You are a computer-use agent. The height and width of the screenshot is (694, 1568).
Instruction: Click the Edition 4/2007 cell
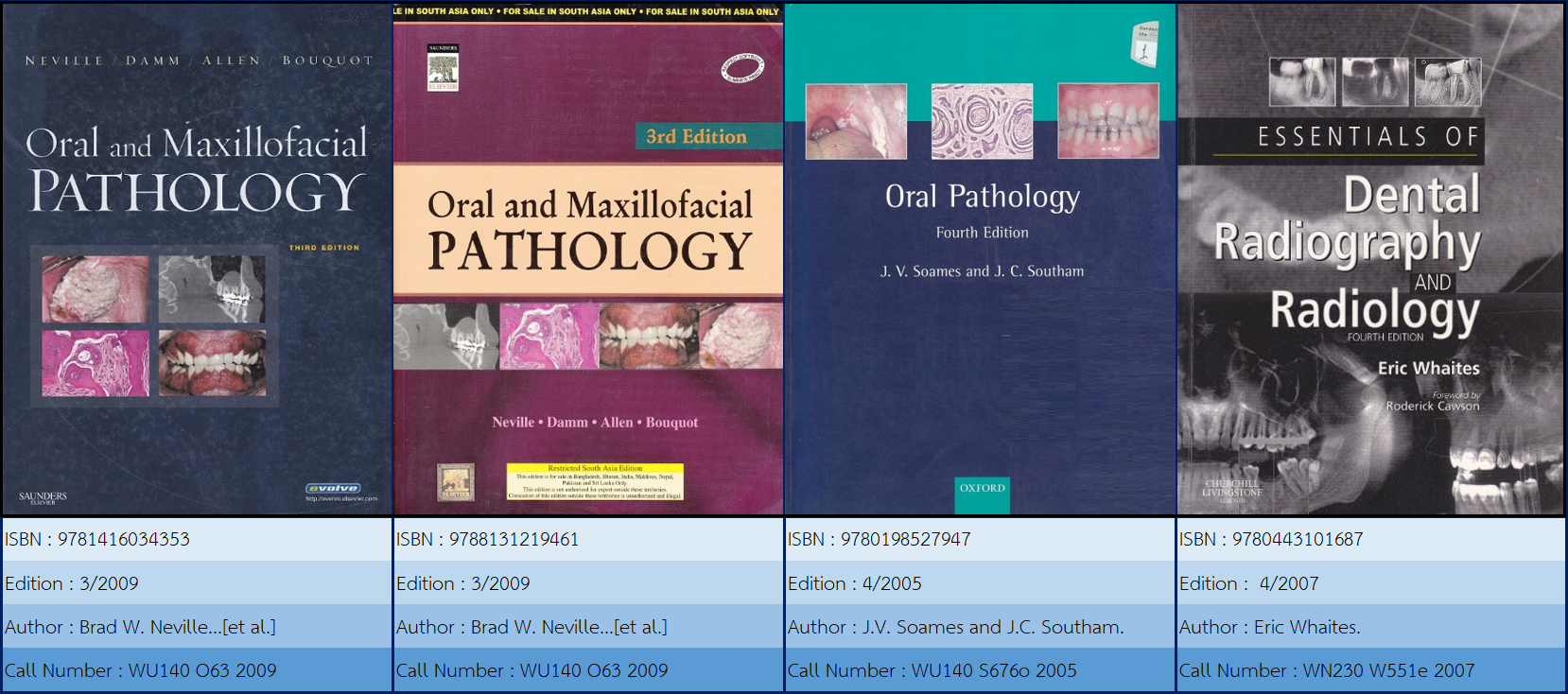click(x=1371, y=583)
